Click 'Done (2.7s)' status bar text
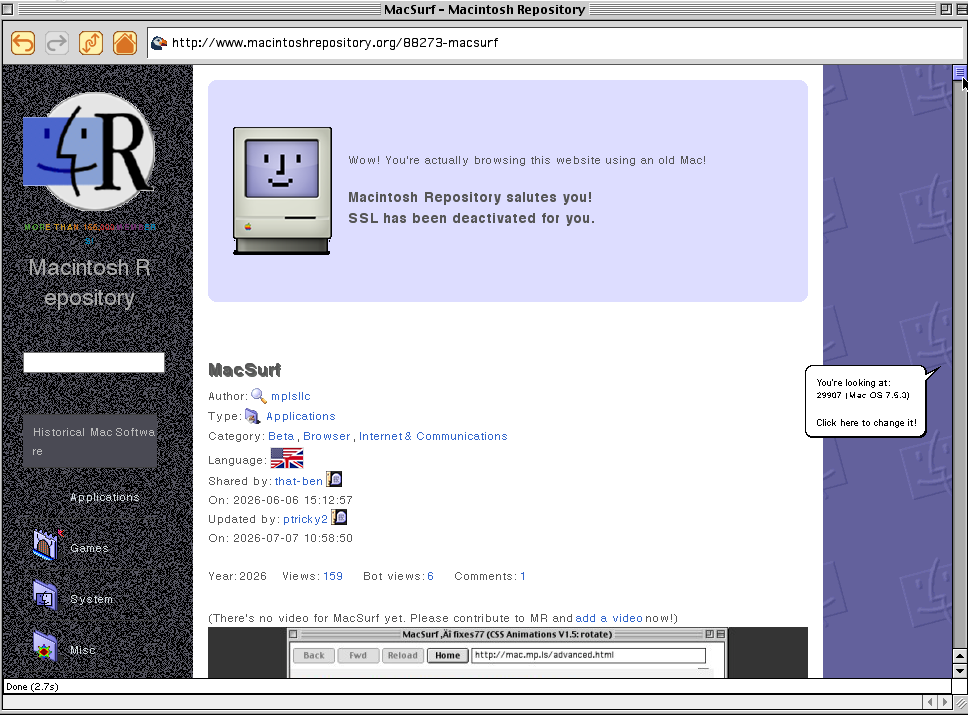The image size is (968, 715). tap(32, 687)
